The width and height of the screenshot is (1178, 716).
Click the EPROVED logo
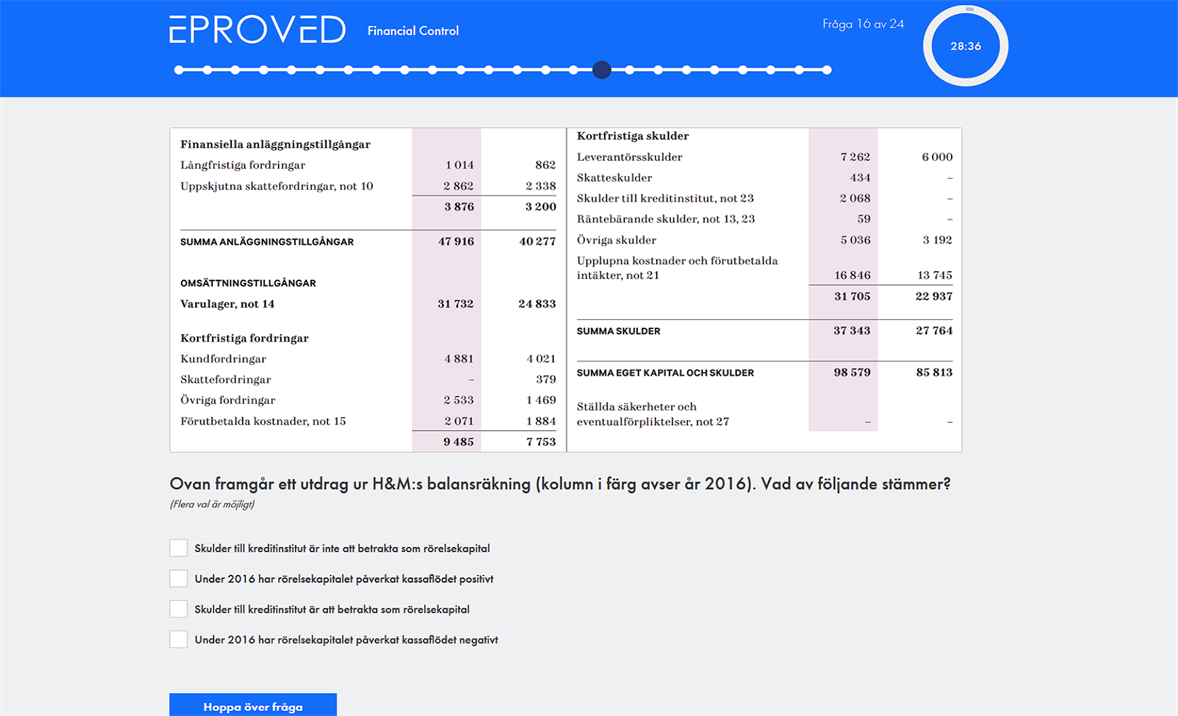257,30
